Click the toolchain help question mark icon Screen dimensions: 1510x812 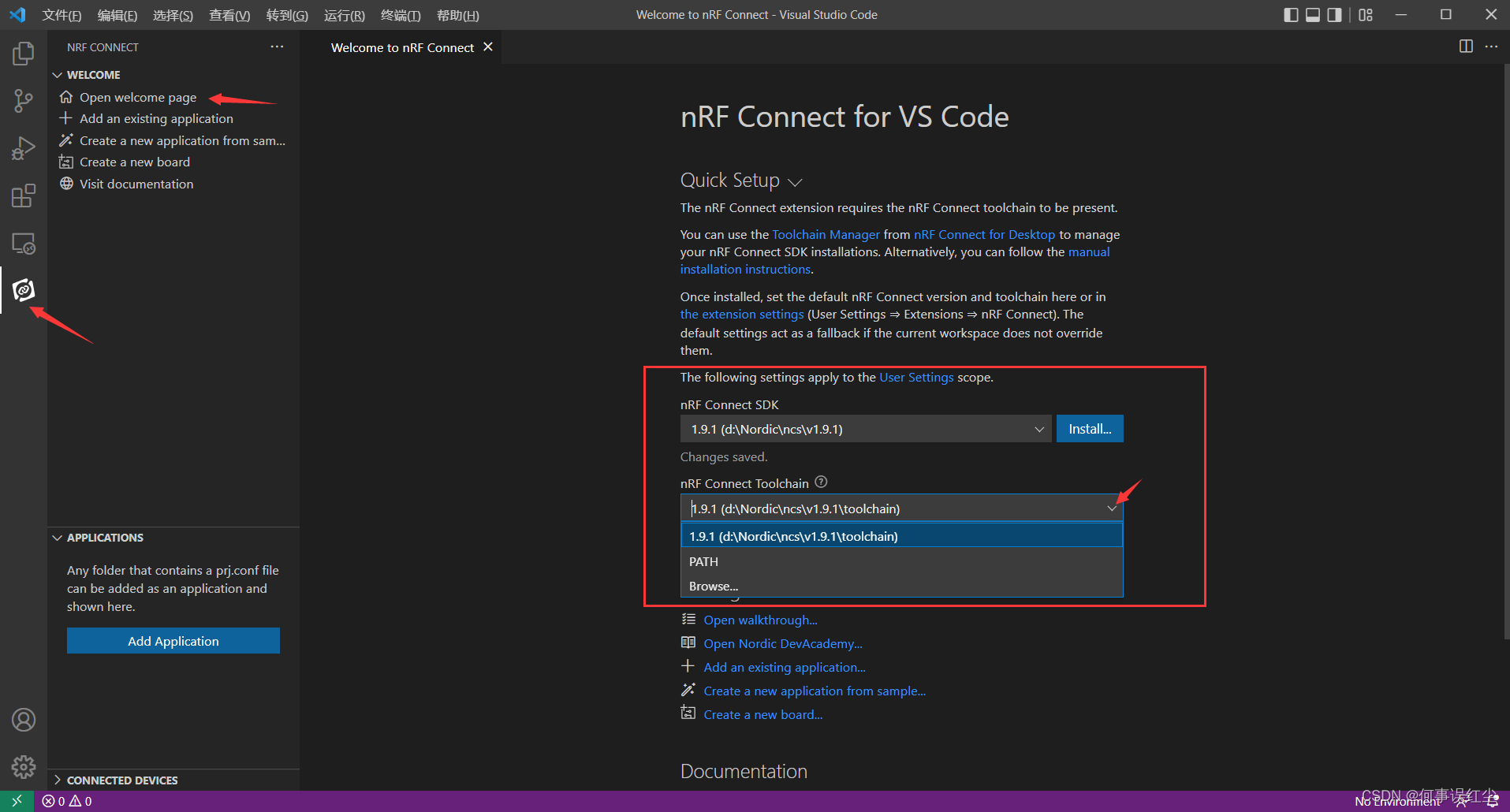(x=821, y=482)
